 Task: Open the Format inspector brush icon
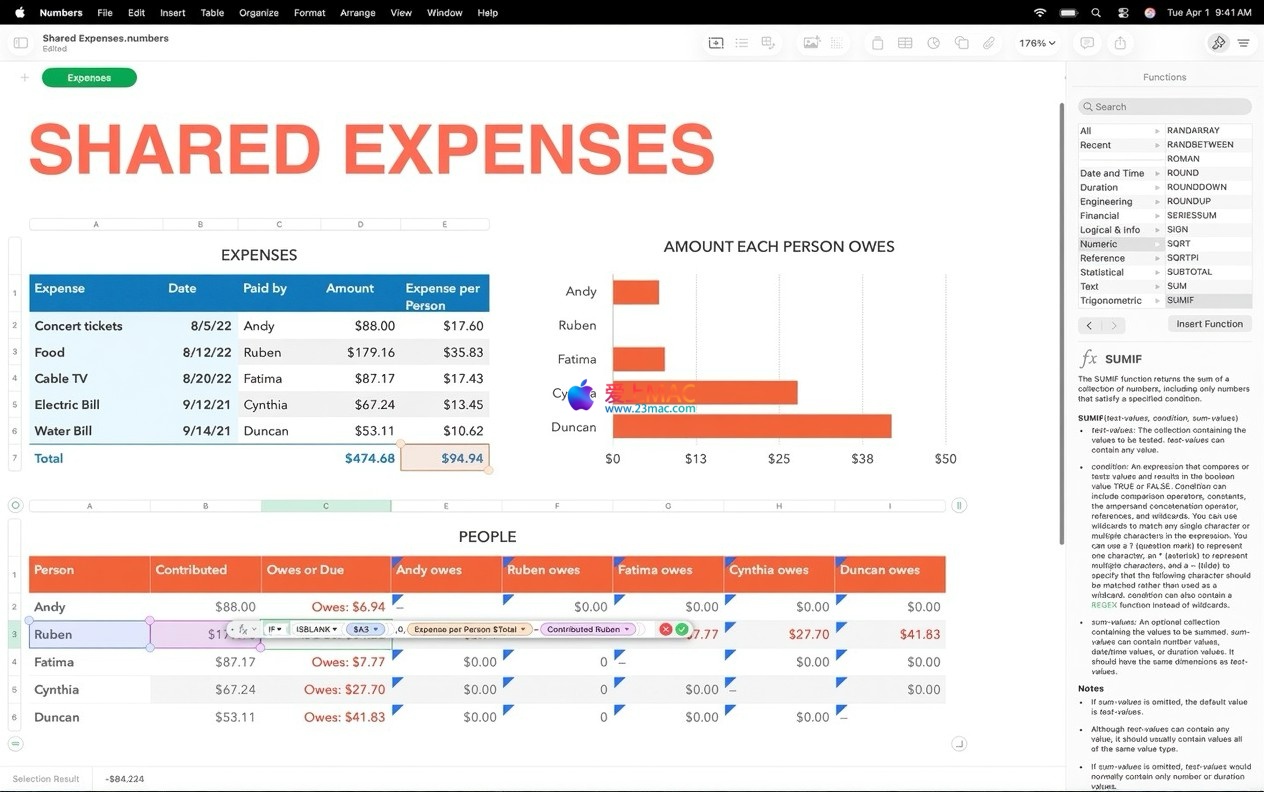coord(1218,43)
